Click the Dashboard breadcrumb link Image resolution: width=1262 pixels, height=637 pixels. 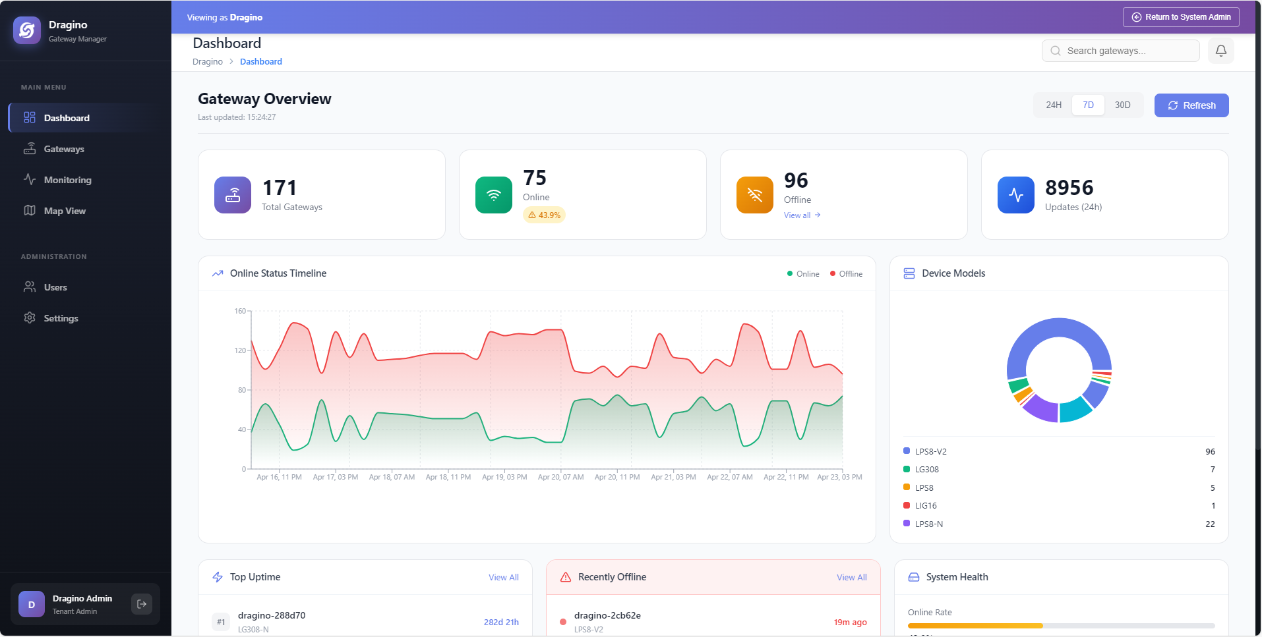pyautogui.click(x=261, y=62)
